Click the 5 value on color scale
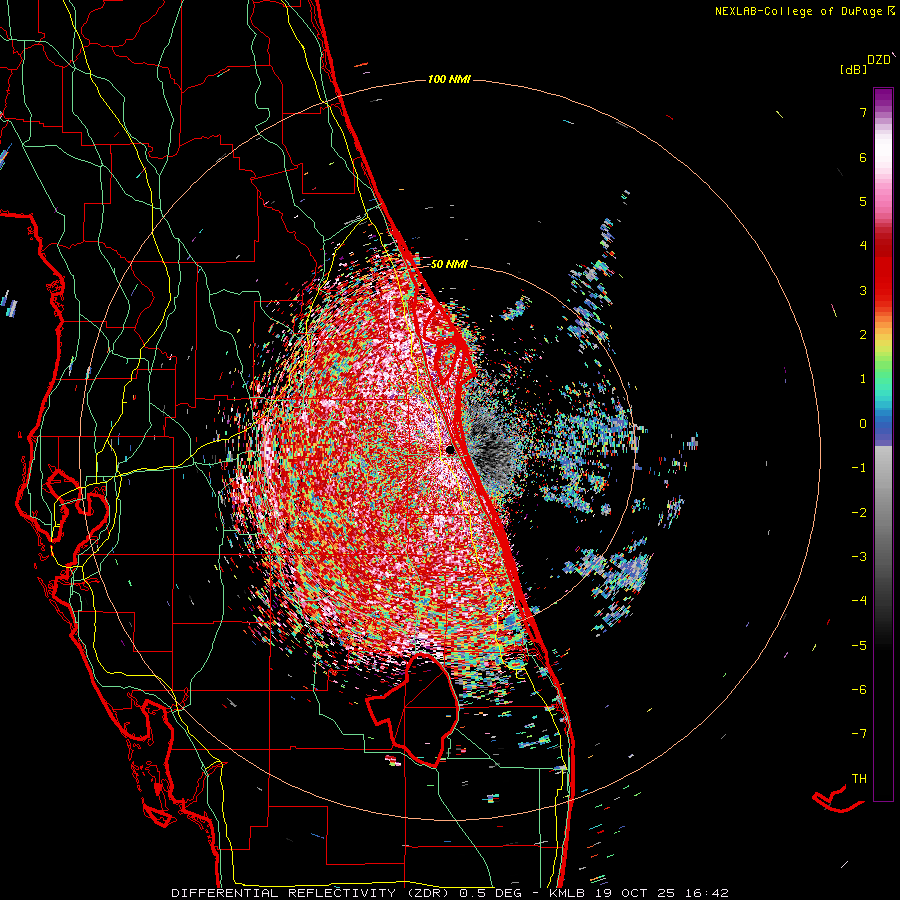 [863, 201]
